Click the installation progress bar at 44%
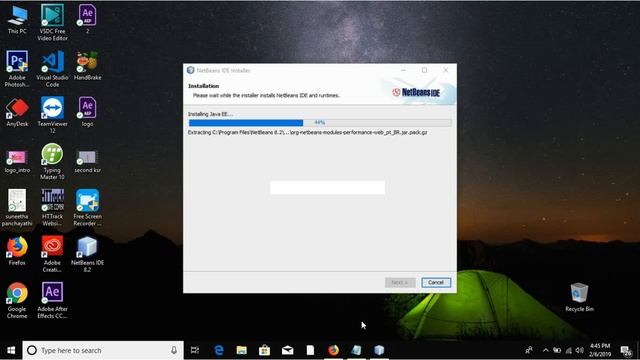This screenshot has width=640, height=360. [320, 122]
